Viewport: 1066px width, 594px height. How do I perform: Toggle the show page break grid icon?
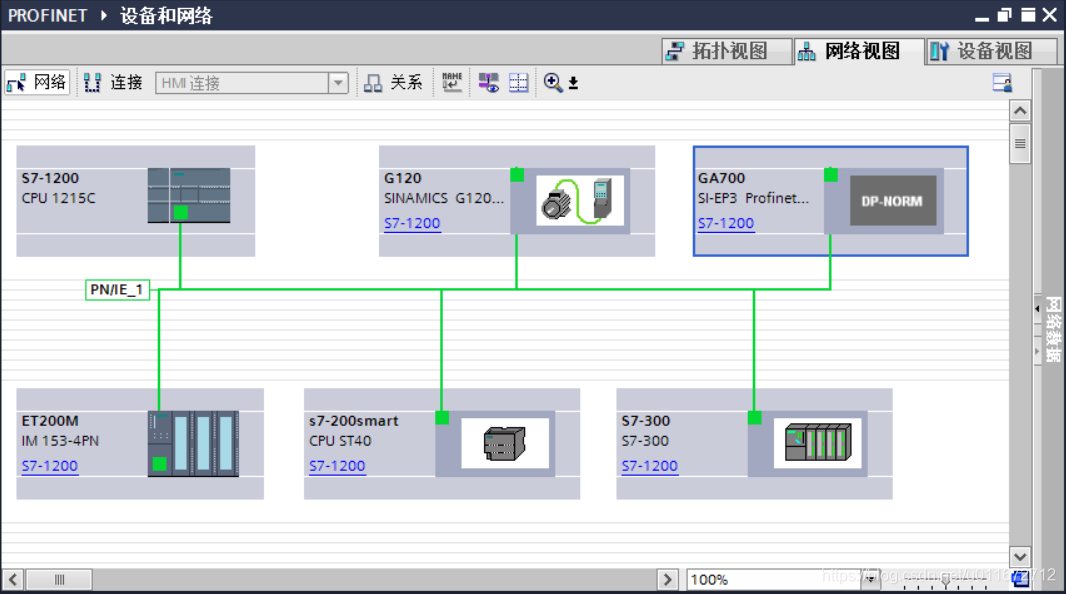tap(519, 82)
